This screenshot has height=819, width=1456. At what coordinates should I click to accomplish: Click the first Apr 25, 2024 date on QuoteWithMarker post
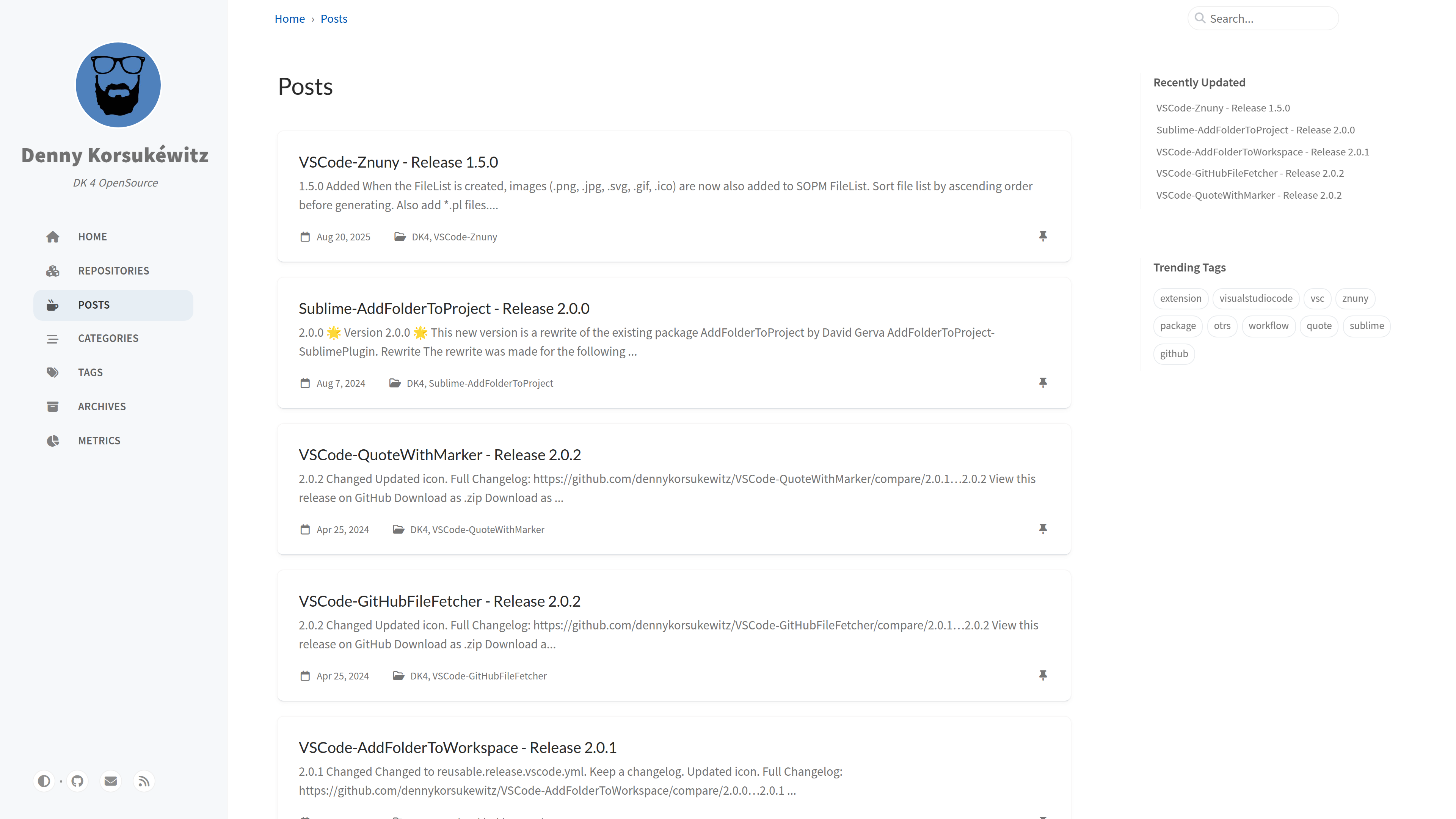click(x=342, y=530)
